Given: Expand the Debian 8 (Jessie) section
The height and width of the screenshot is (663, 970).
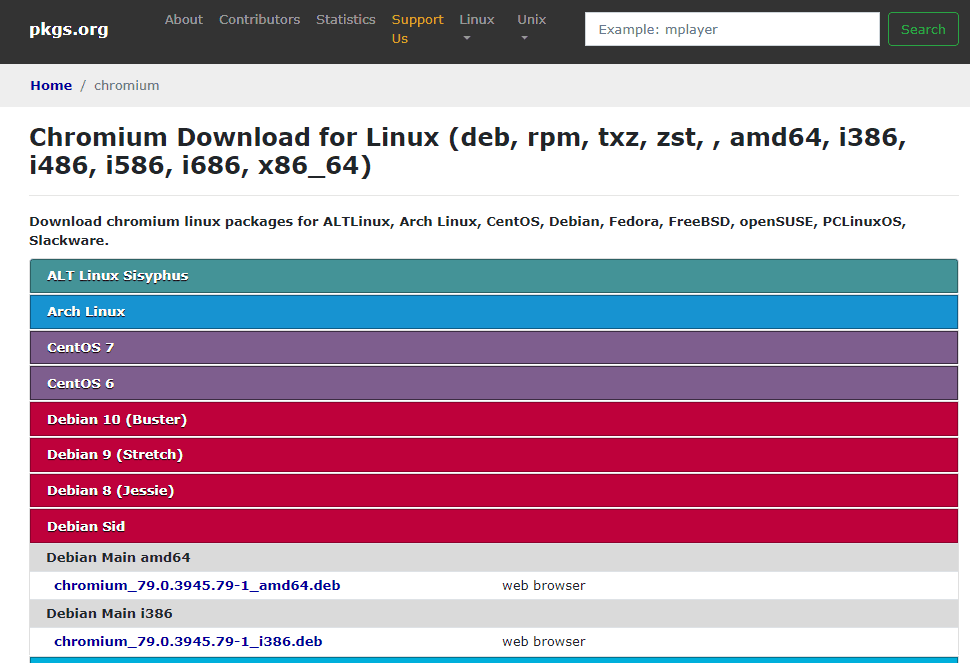Looking at the screenshot, I should pyautogui.click(x=494, y=490).
